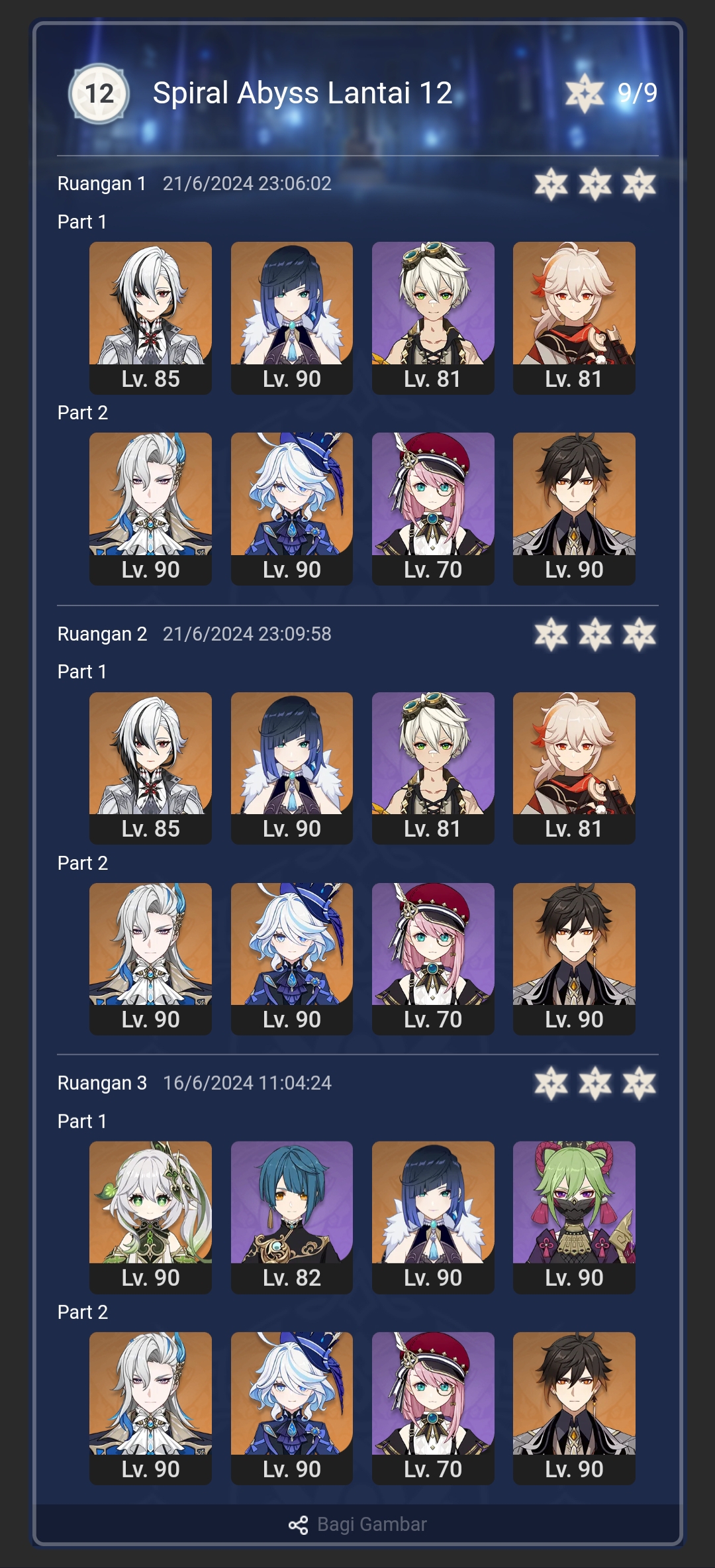Select dark blue-haired Lv. 90 character in Ruangan 1
This screenshot has width=715, height=1568.
(291, 318)
